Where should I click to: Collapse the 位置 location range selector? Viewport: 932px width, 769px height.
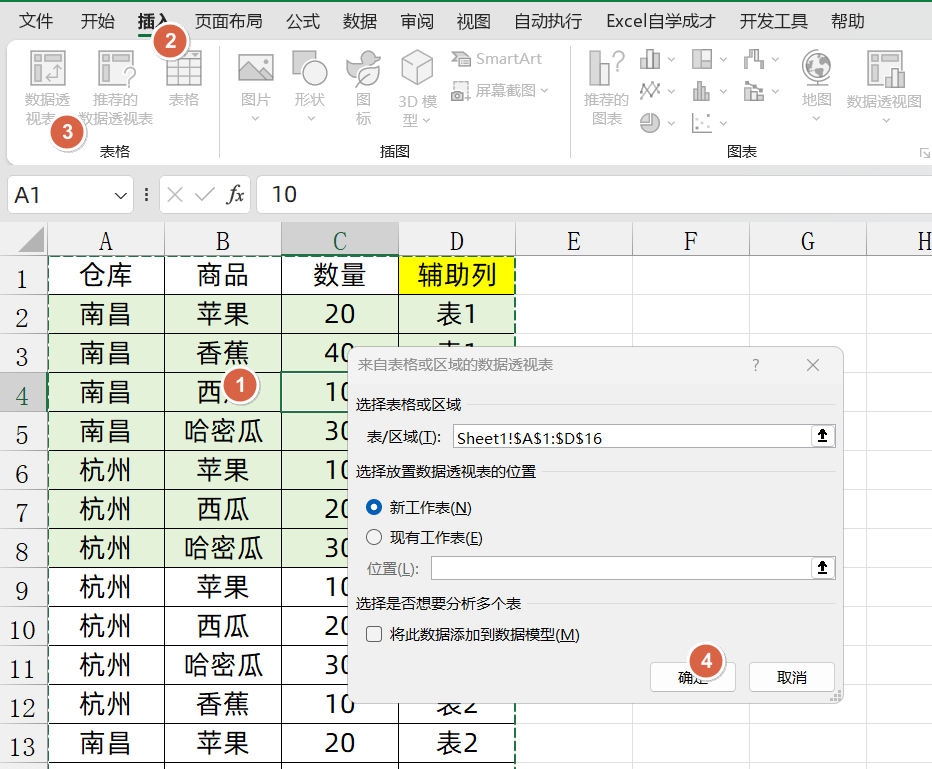[823, 568]
